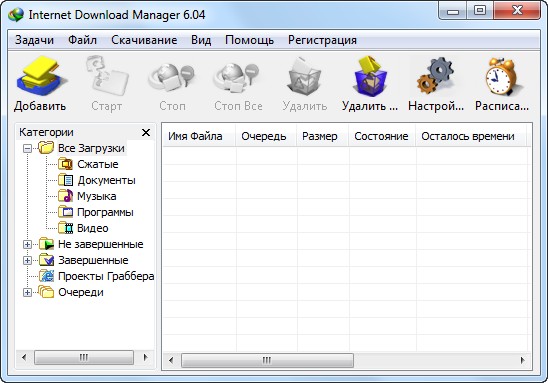This screenshot has width=548, height=383.
Task: Open the Вид menu
Action: tap(201, 40)
